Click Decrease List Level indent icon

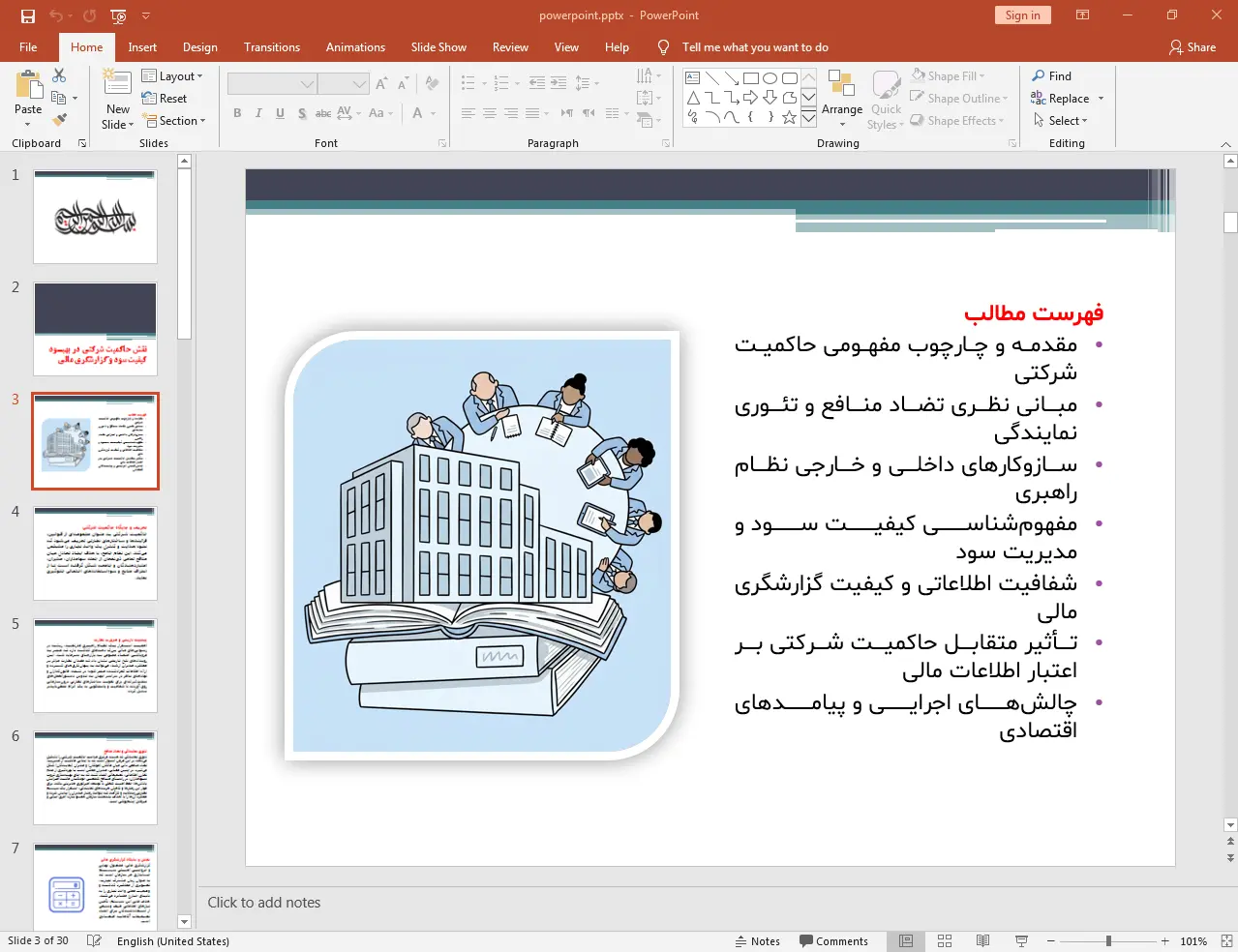(x=537, y=83)
